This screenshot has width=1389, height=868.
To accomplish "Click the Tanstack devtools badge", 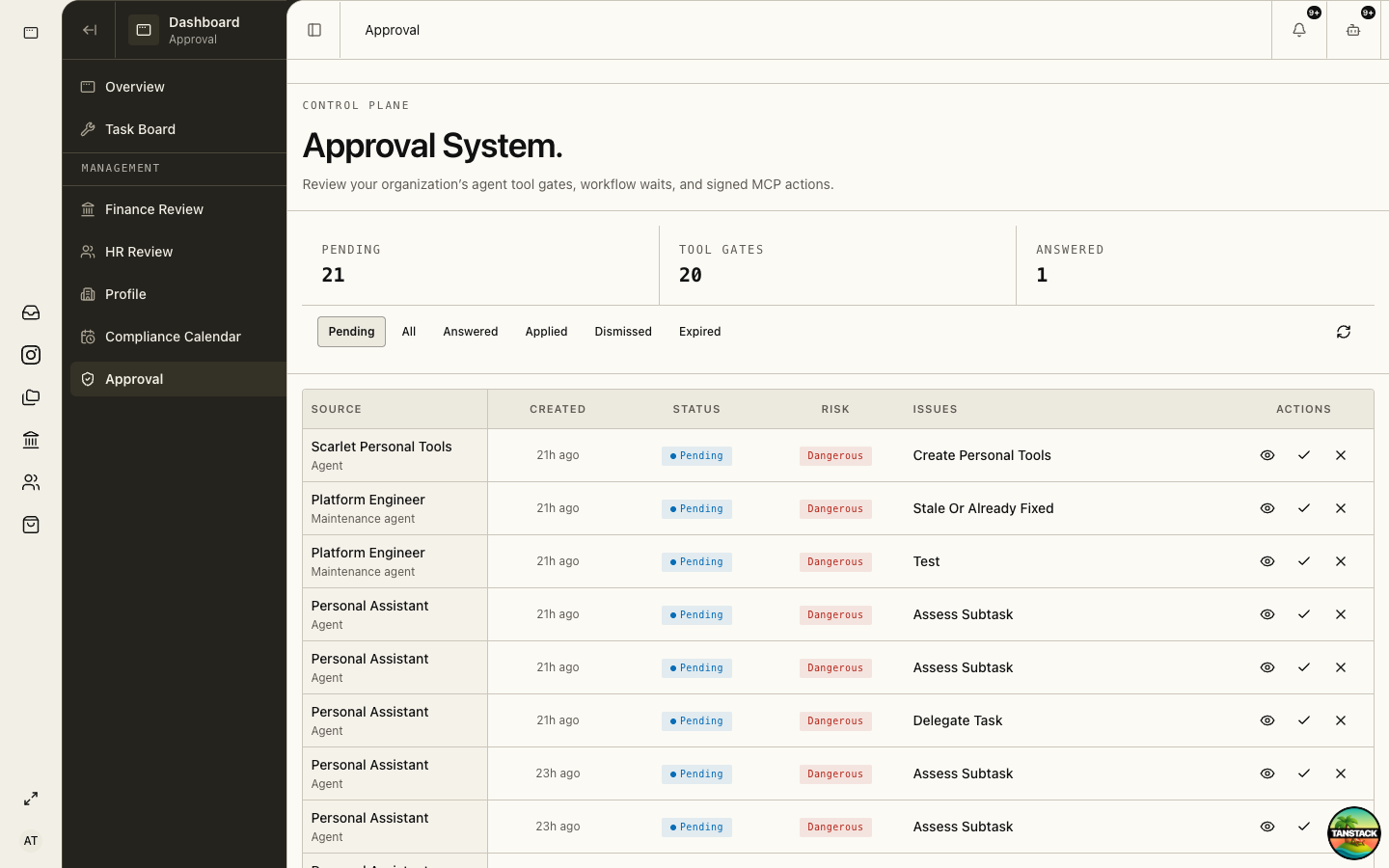I will click(1354, 833).
